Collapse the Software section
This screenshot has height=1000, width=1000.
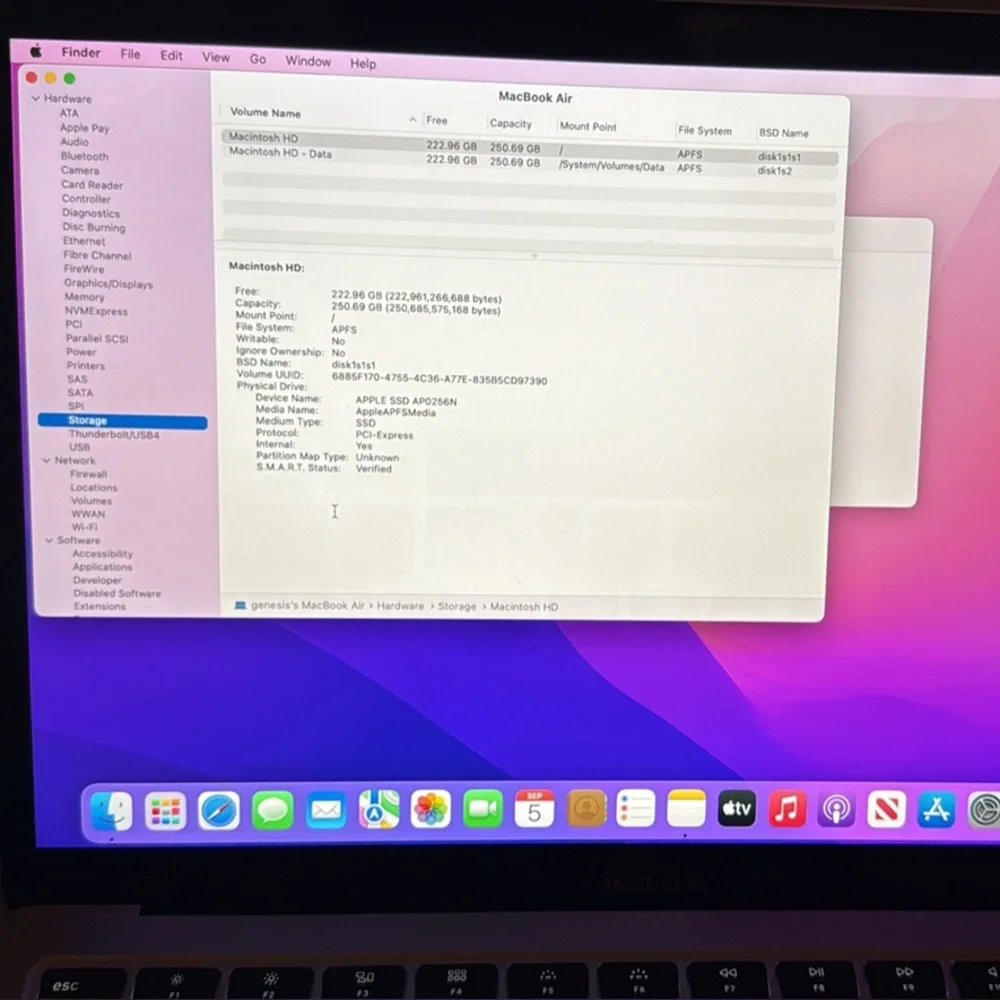49,540
